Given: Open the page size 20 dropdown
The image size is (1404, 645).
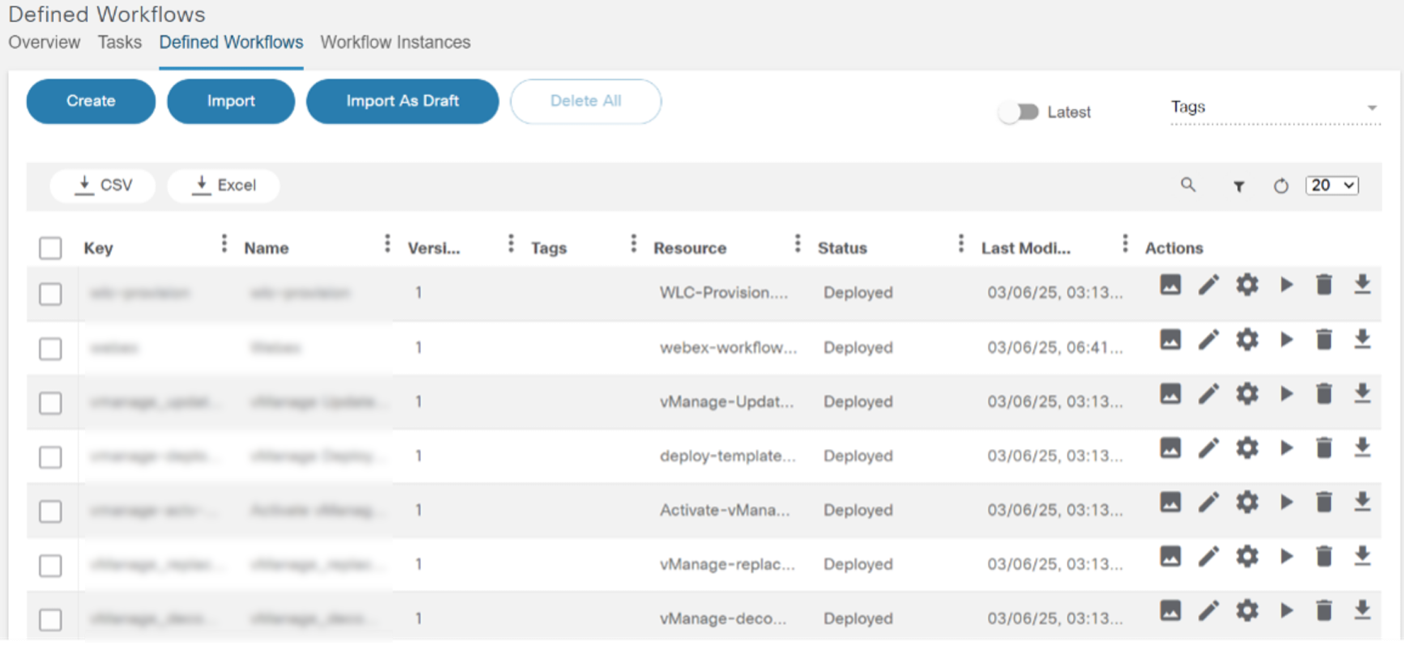Looking at the screenshot, I should tap(1332, 185).
